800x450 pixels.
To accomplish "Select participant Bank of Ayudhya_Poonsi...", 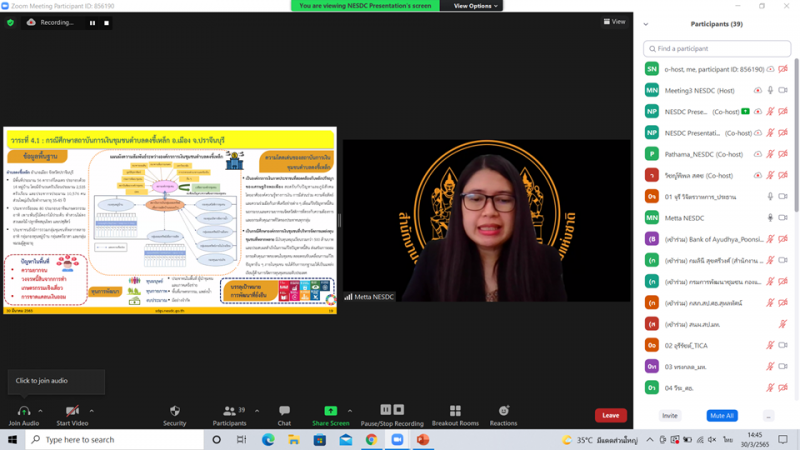I will point(717,239).
